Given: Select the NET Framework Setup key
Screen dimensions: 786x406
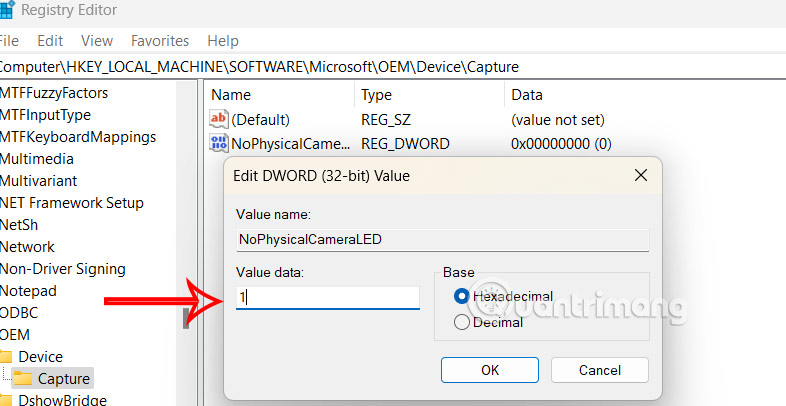Looking at the screenshot, I should pyautogui.click(x=72, y=202).
